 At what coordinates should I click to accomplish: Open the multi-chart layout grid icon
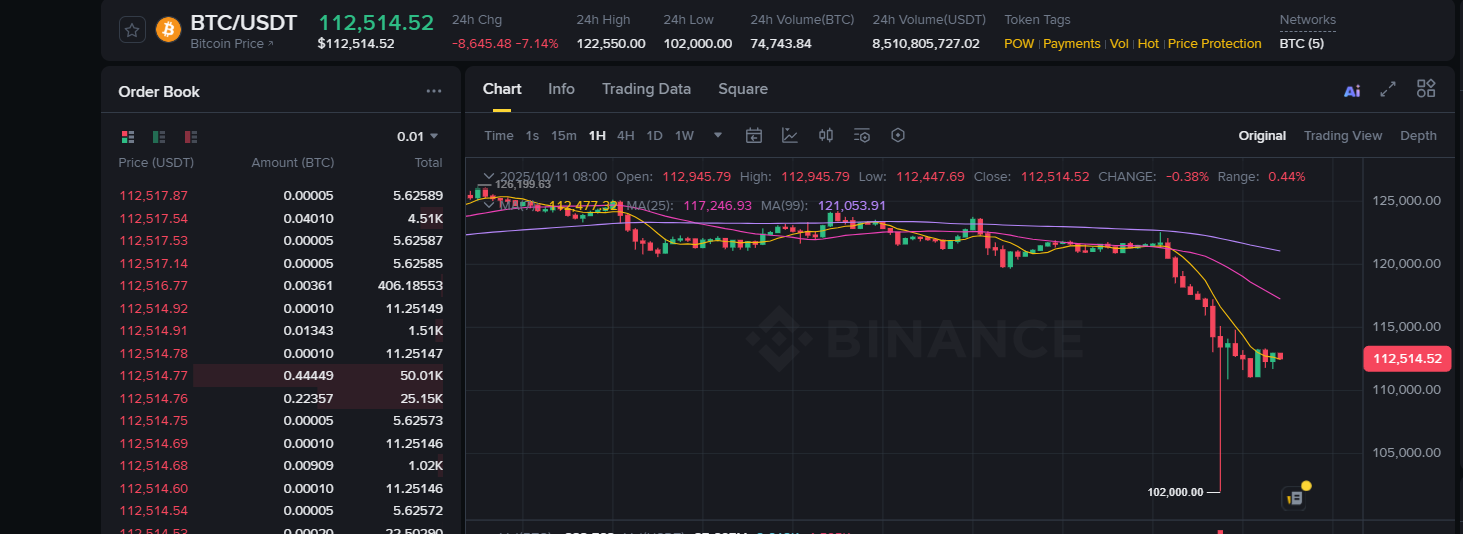pyautogui.click(x=1426, y=89)
